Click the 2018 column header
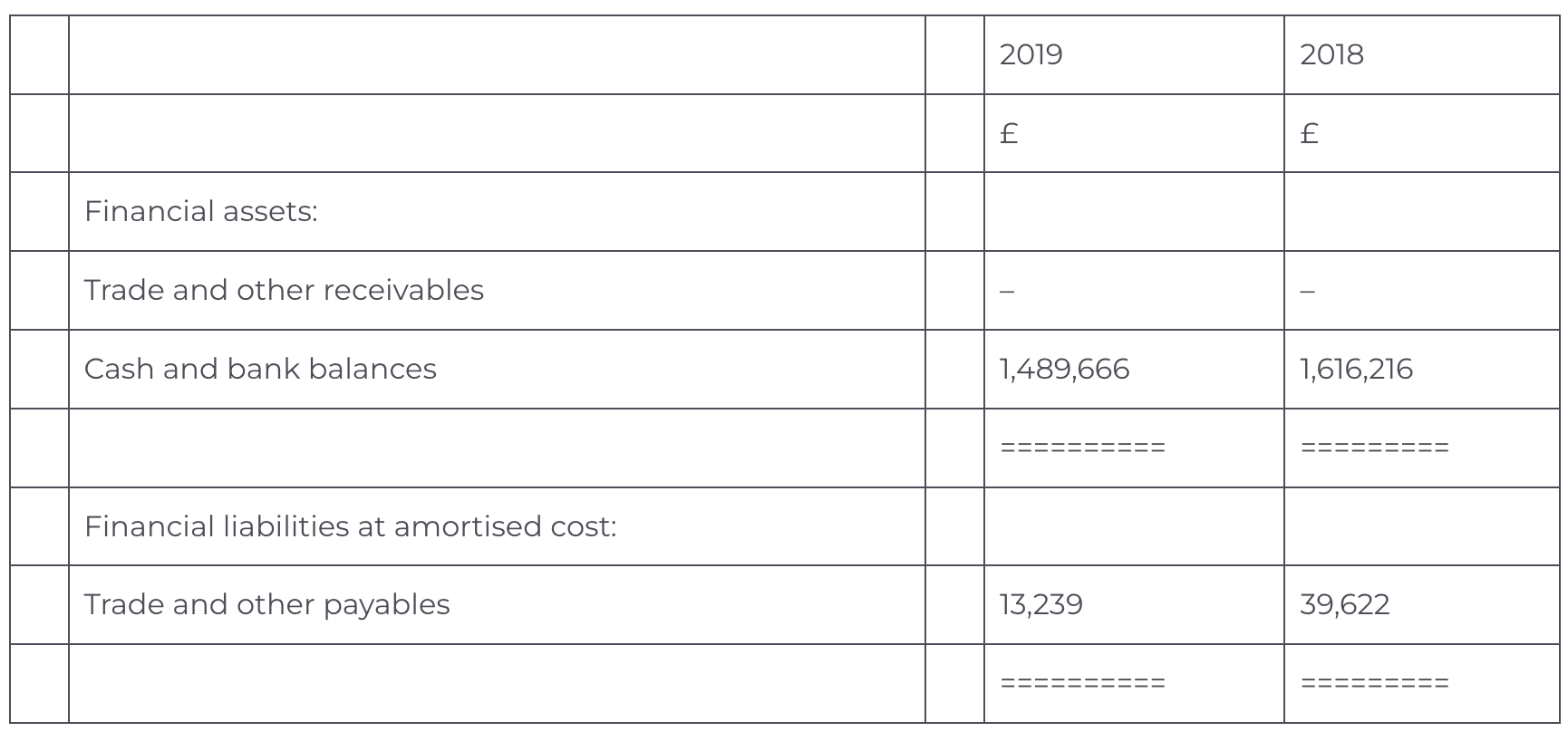 (1331, 55)
